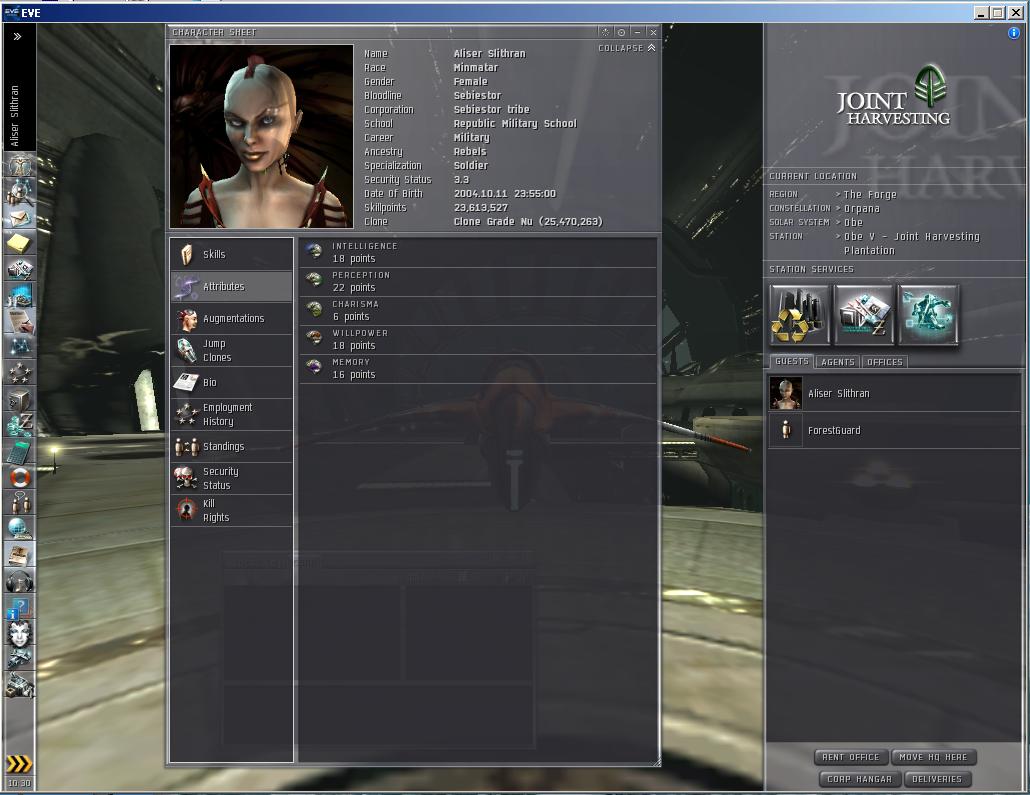1030x795 pixels.
Task: Open the Assets cube icon
Action: [20, 399]
